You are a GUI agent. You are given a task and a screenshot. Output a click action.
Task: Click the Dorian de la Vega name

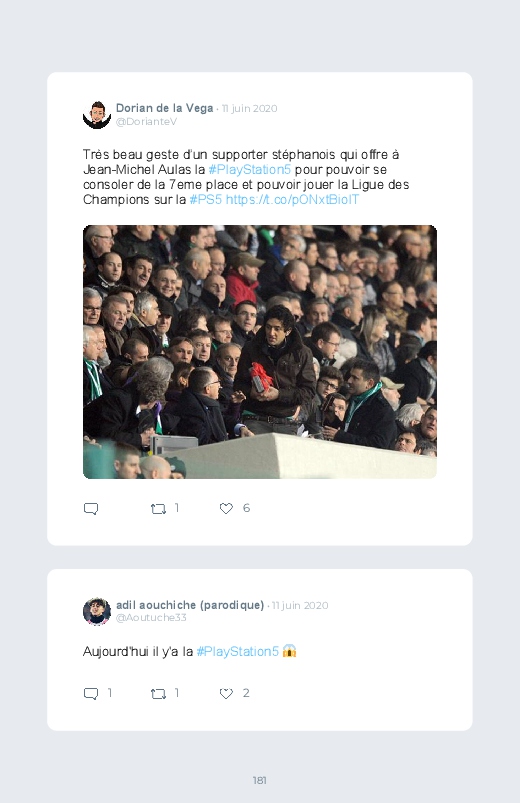click(164, 108)
